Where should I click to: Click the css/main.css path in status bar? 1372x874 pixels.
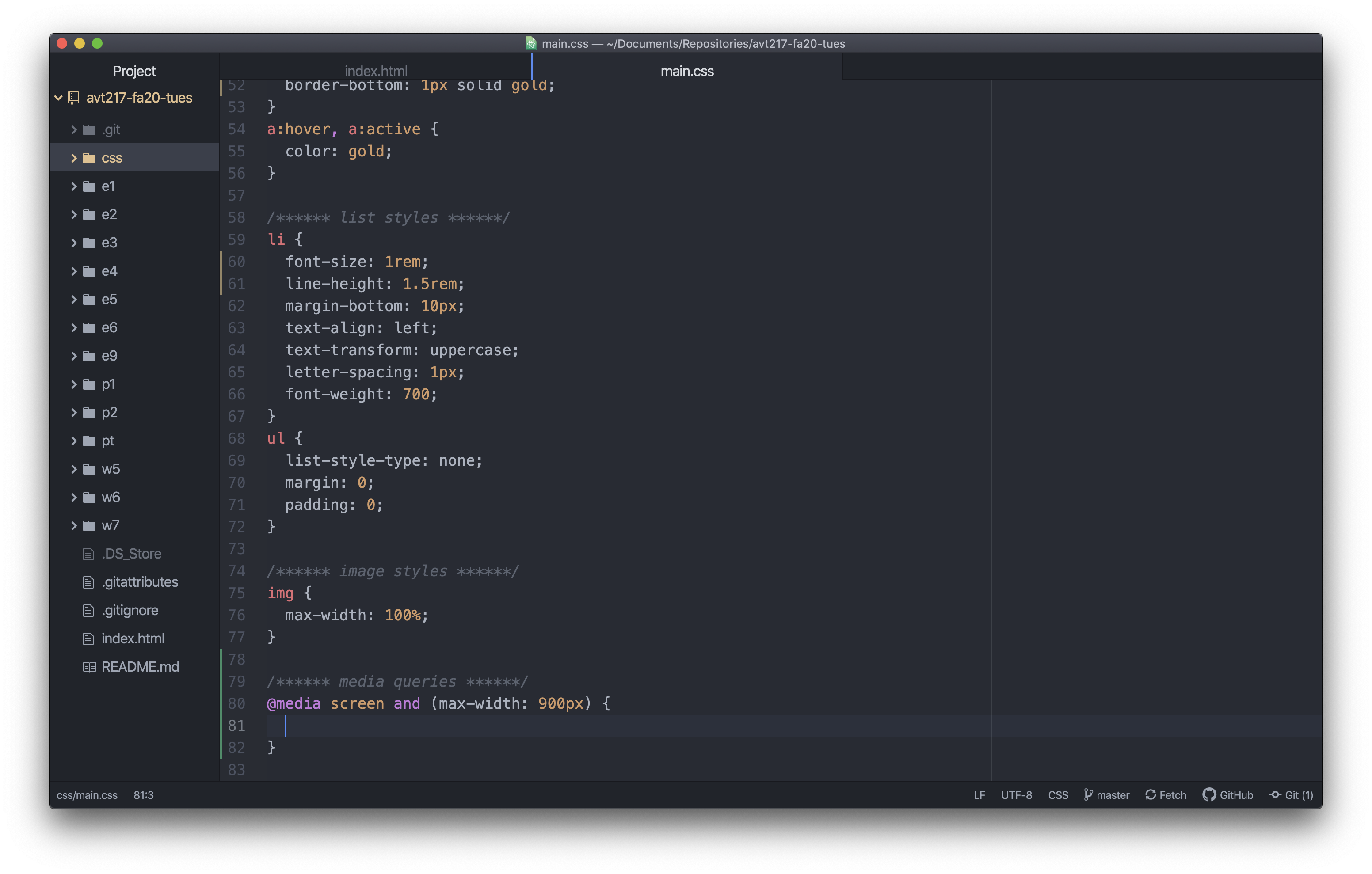pyautogui.click(x=87, y=795)
